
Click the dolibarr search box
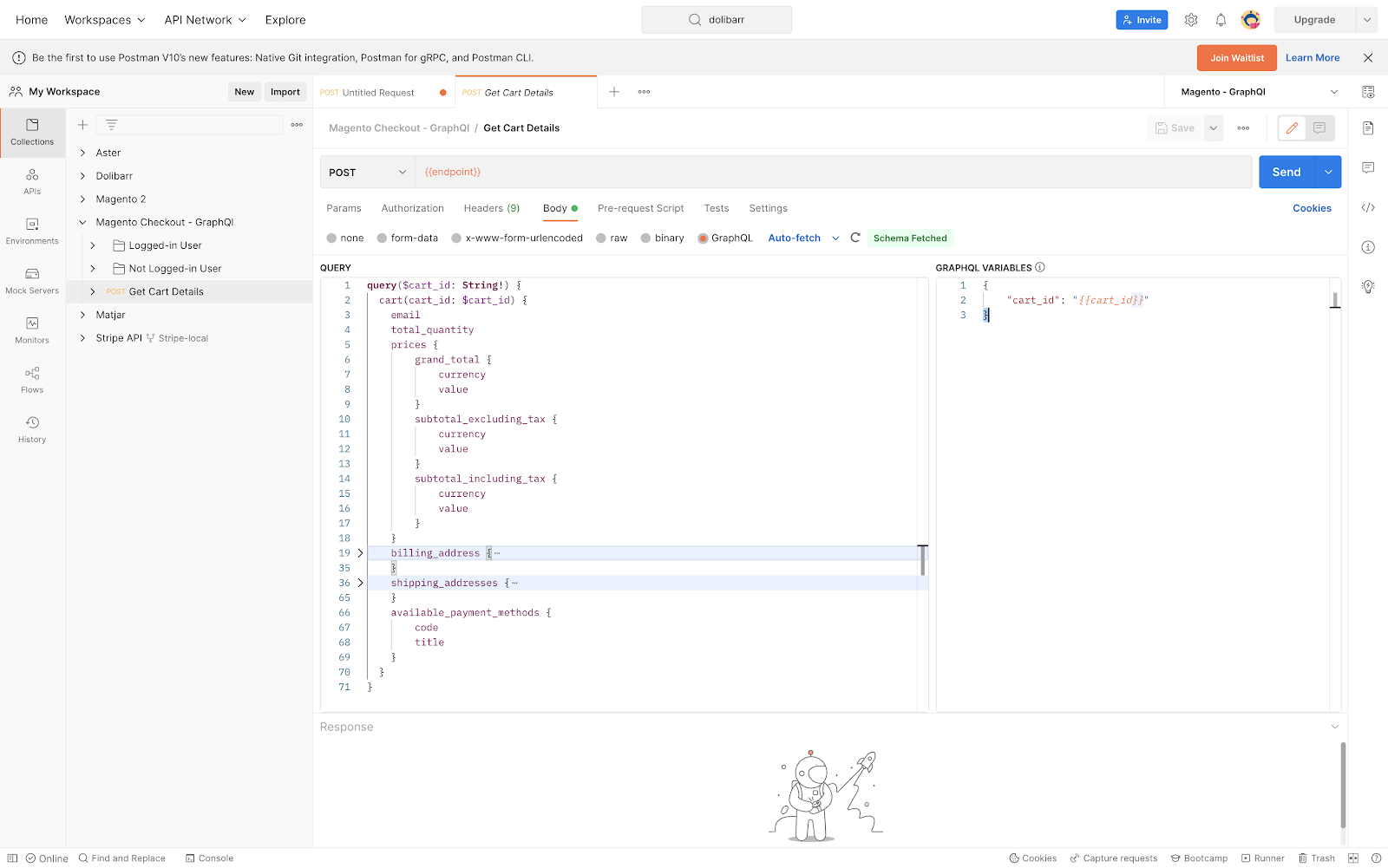[717, 20]
